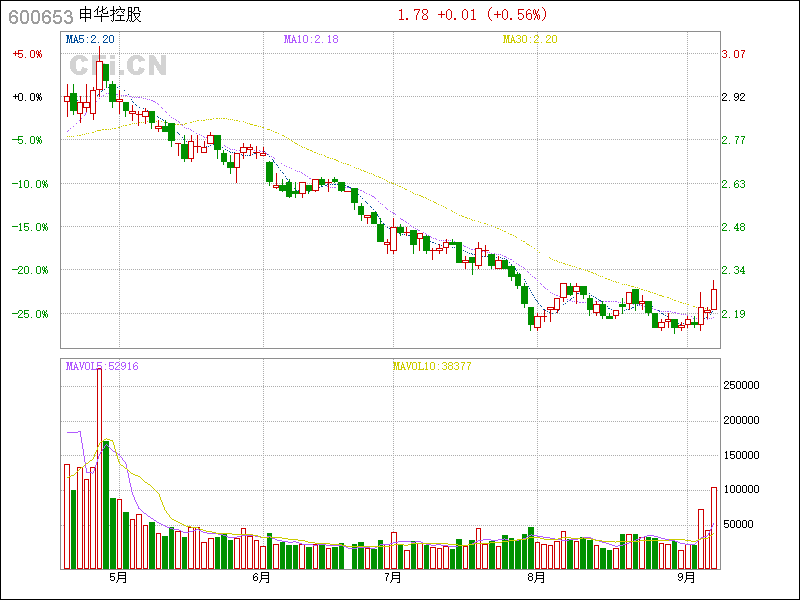Screen dimensions: 800x600
Task: Click the +0.56% change percentage
Action: point(519,15)
